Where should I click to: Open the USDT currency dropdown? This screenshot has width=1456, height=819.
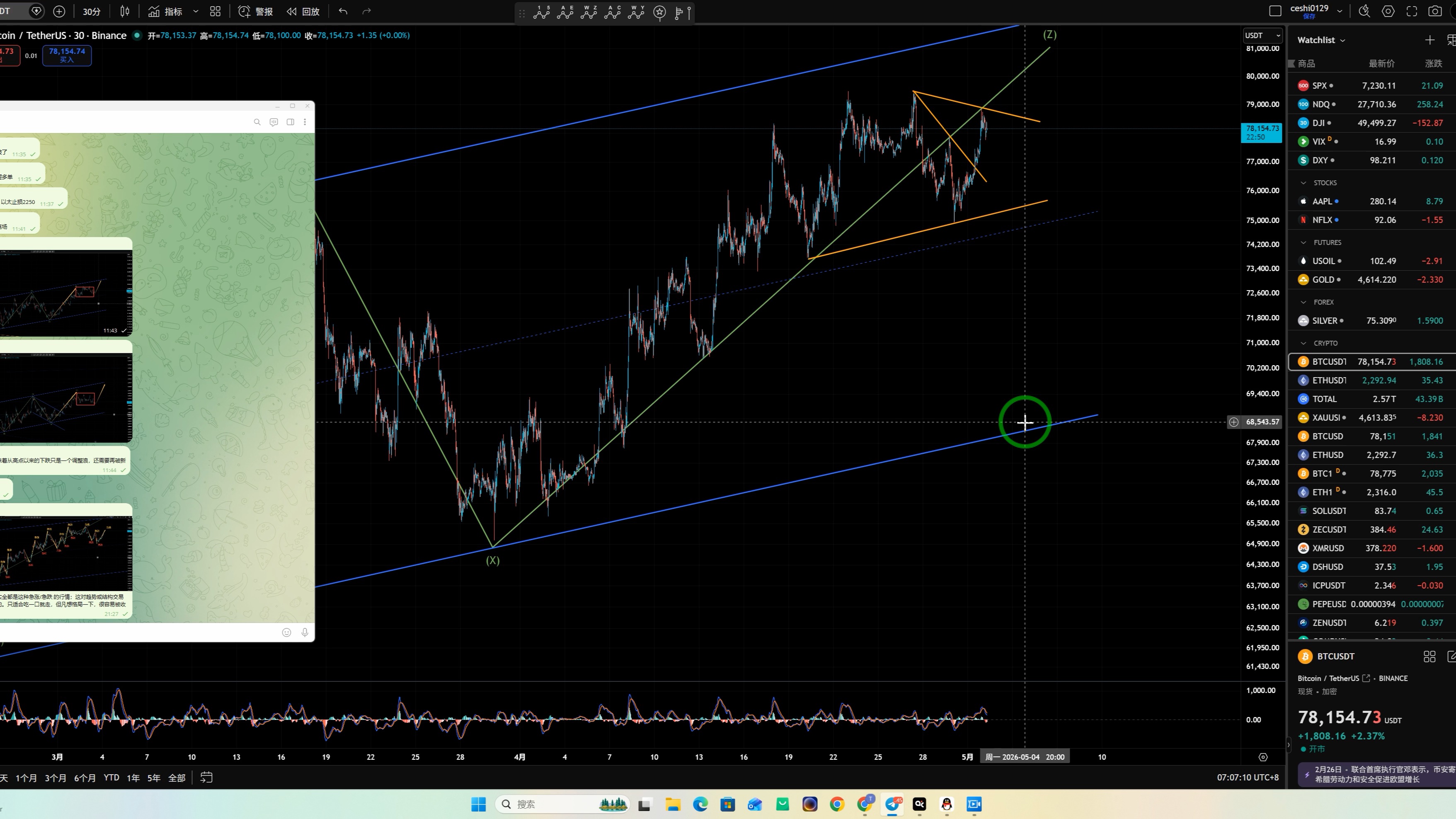(x=1262, y=35)
